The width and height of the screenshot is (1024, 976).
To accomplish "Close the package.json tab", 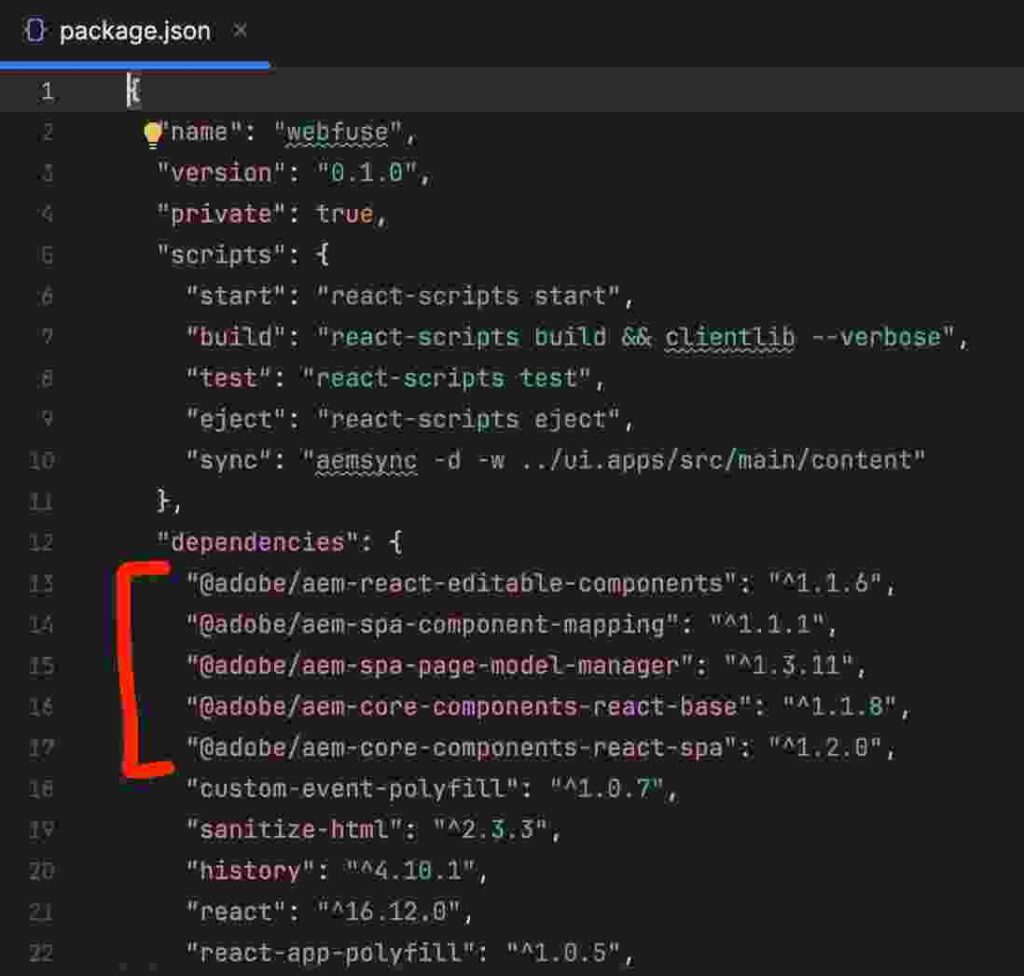I will coord(240,30).
